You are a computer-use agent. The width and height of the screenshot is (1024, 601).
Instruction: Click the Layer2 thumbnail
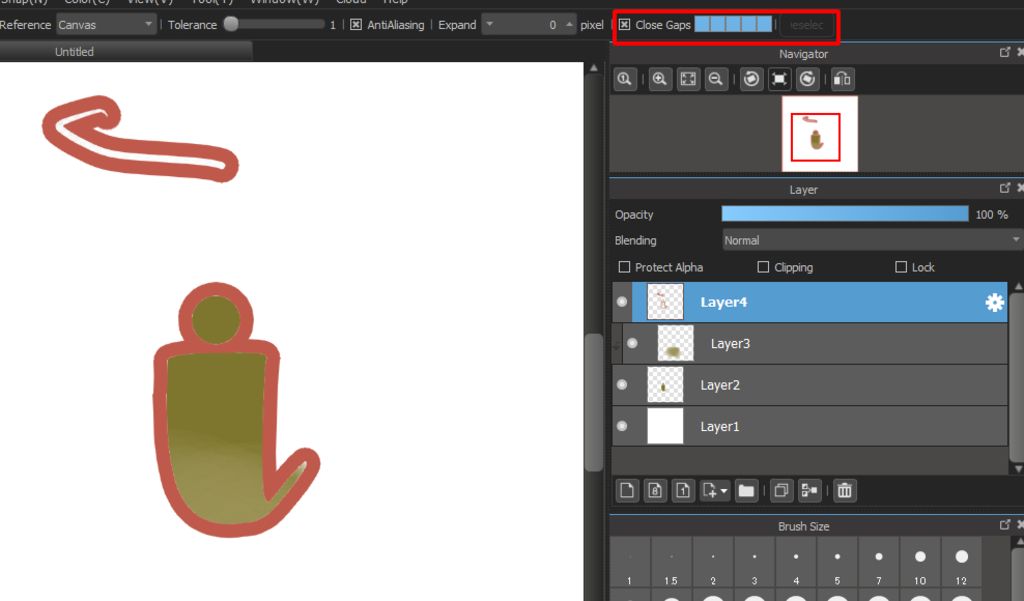[x=665, y=385]
